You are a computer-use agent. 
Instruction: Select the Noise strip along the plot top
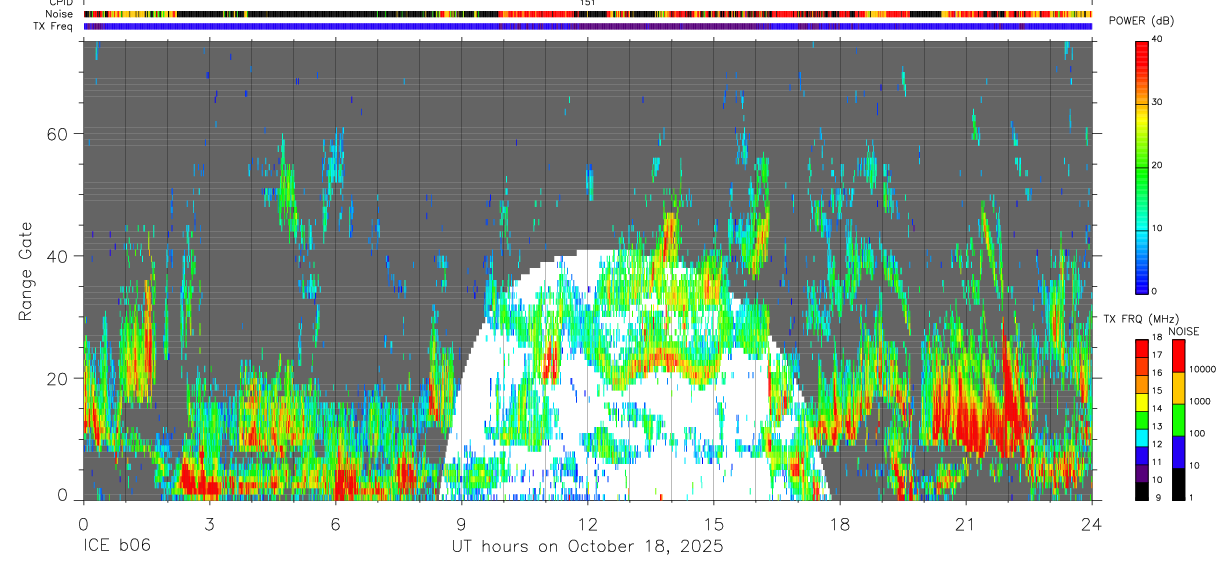pyautogui.click(x=588, y=14)
